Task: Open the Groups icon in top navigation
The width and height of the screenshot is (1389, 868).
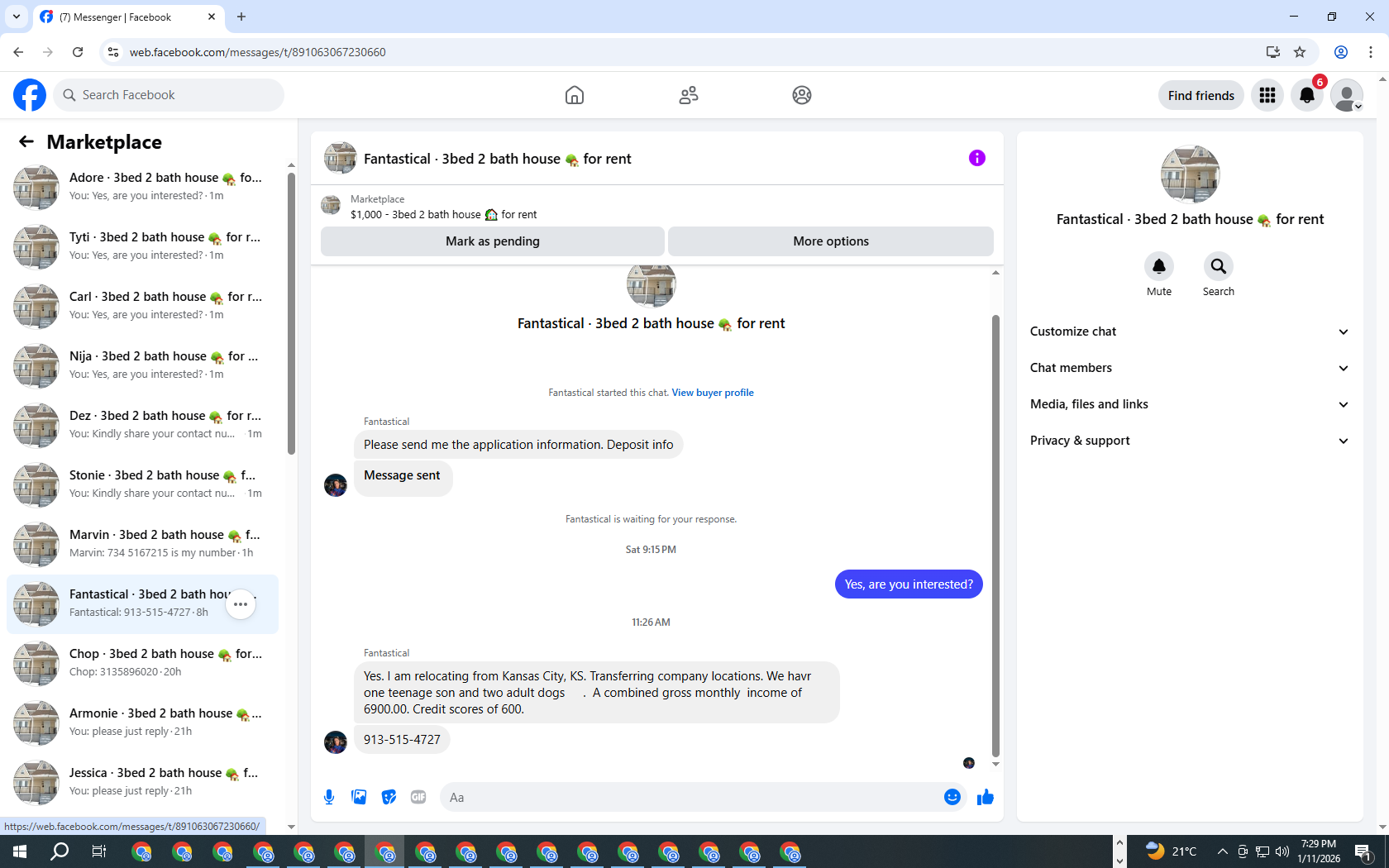Action: [802, 95]
